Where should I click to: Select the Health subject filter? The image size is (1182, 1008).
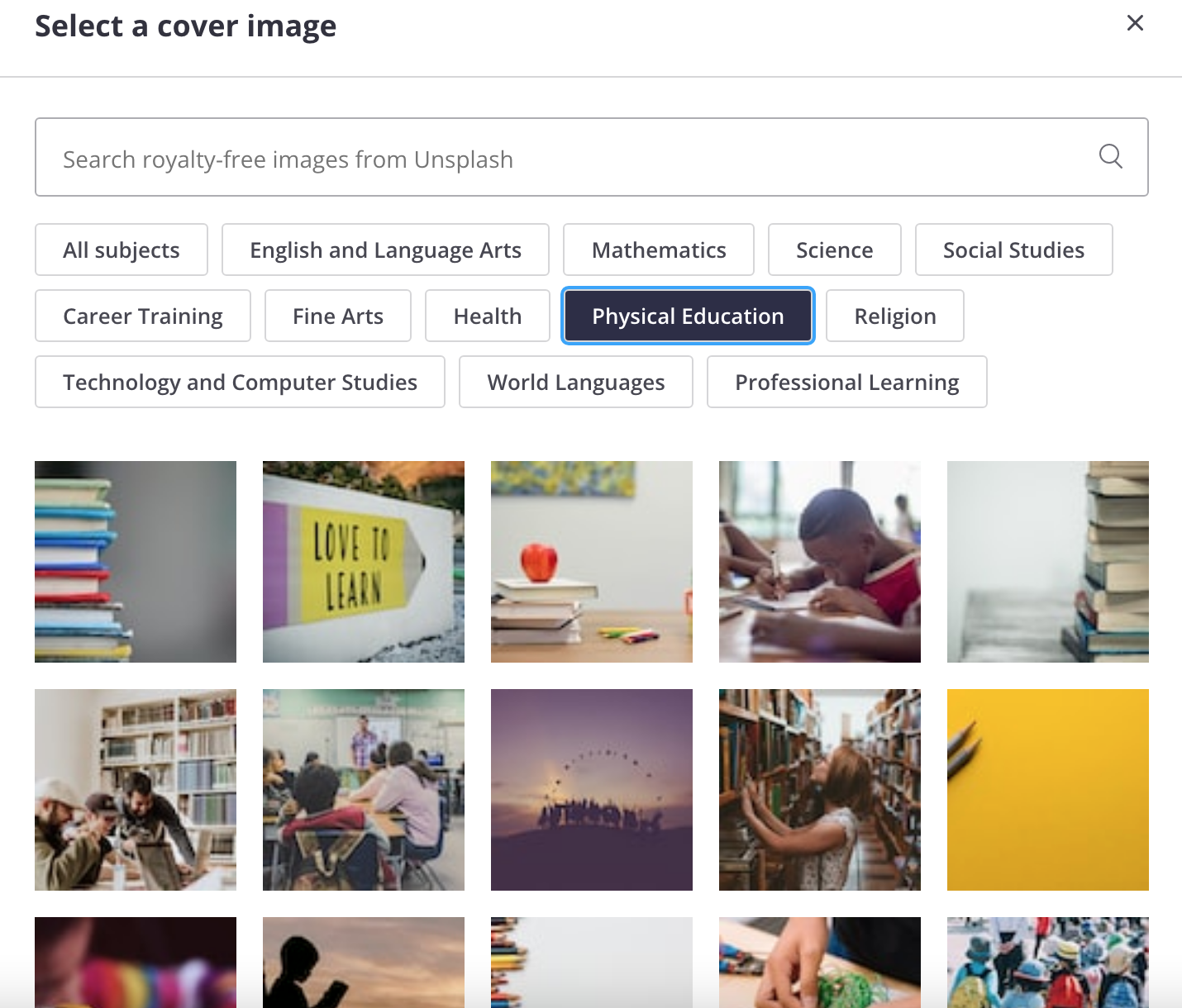pos(488,316)
